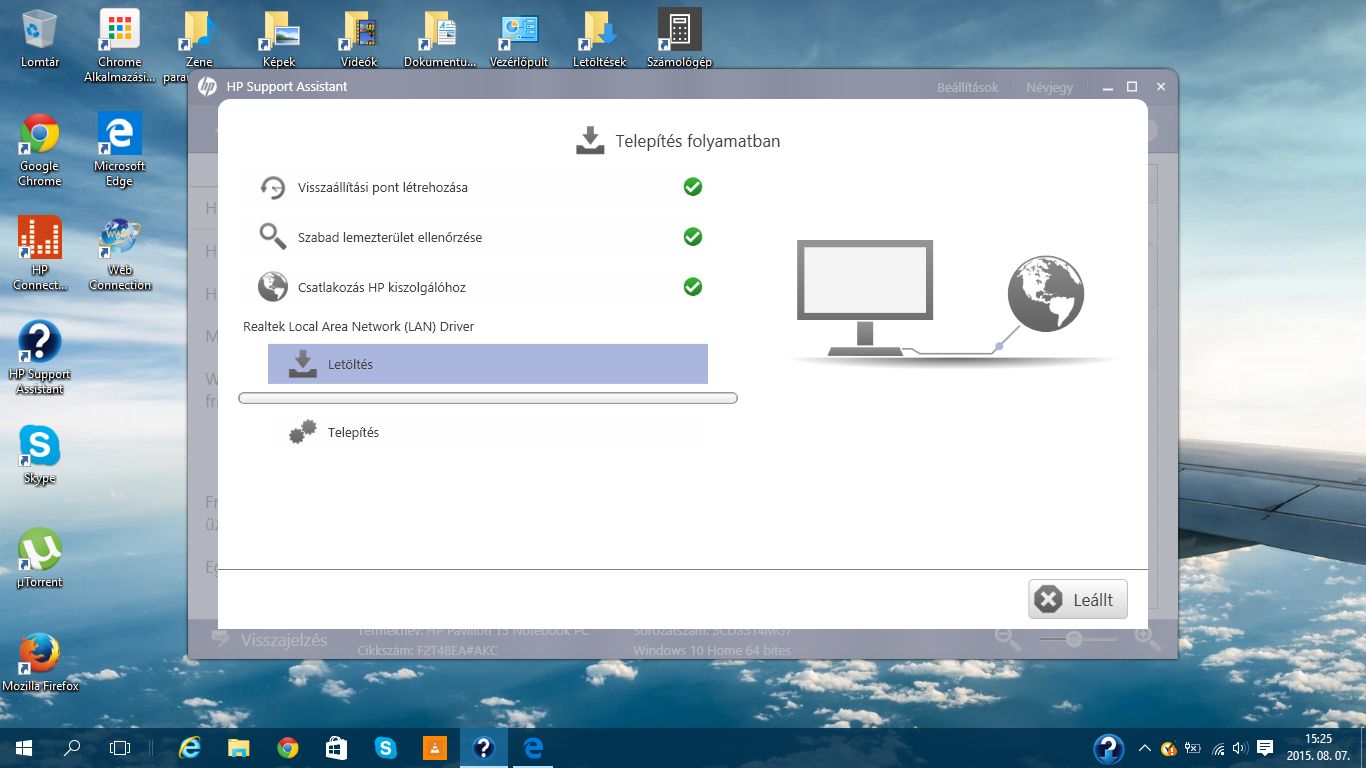Click the volume speaker tray icon
This screenshot has width=1366, height=768.
click(1241, 748)
